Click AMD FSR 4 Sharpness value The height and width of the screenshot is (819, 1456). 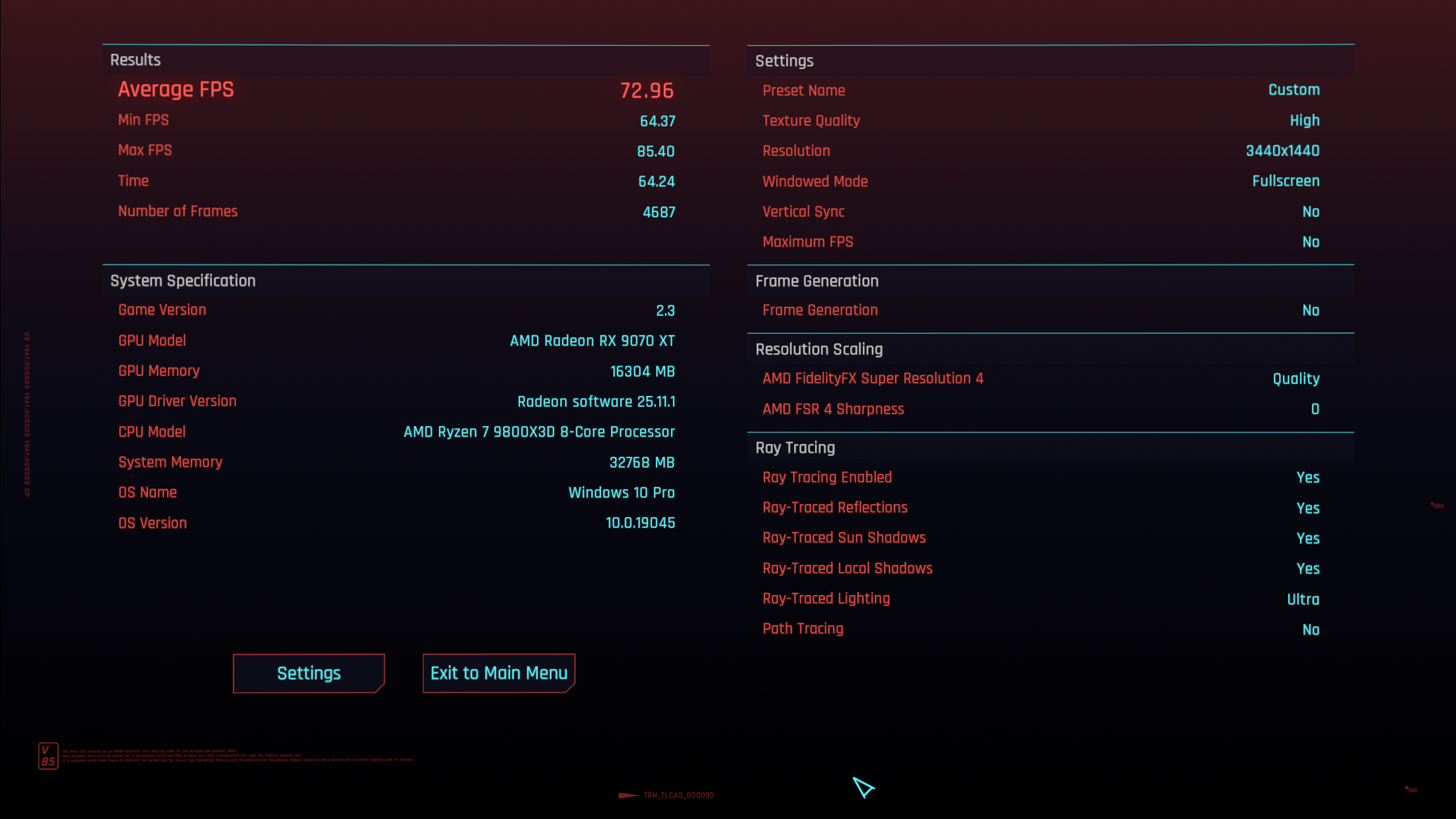click(x=1314, y=409)
